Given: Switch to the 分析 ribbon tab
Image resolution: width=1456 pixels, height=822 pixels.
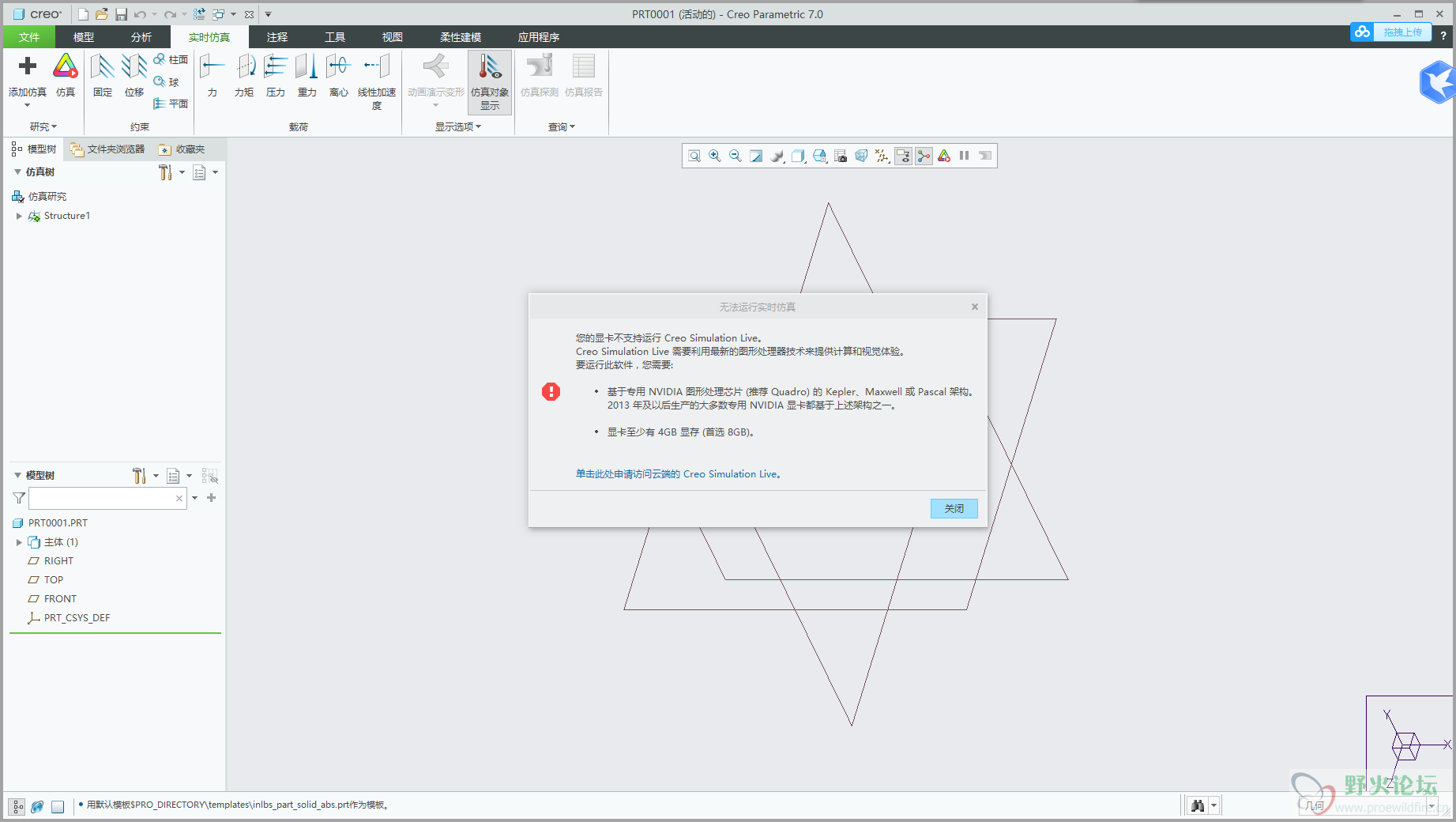Looking at the screenshot, I should (141, 37).
